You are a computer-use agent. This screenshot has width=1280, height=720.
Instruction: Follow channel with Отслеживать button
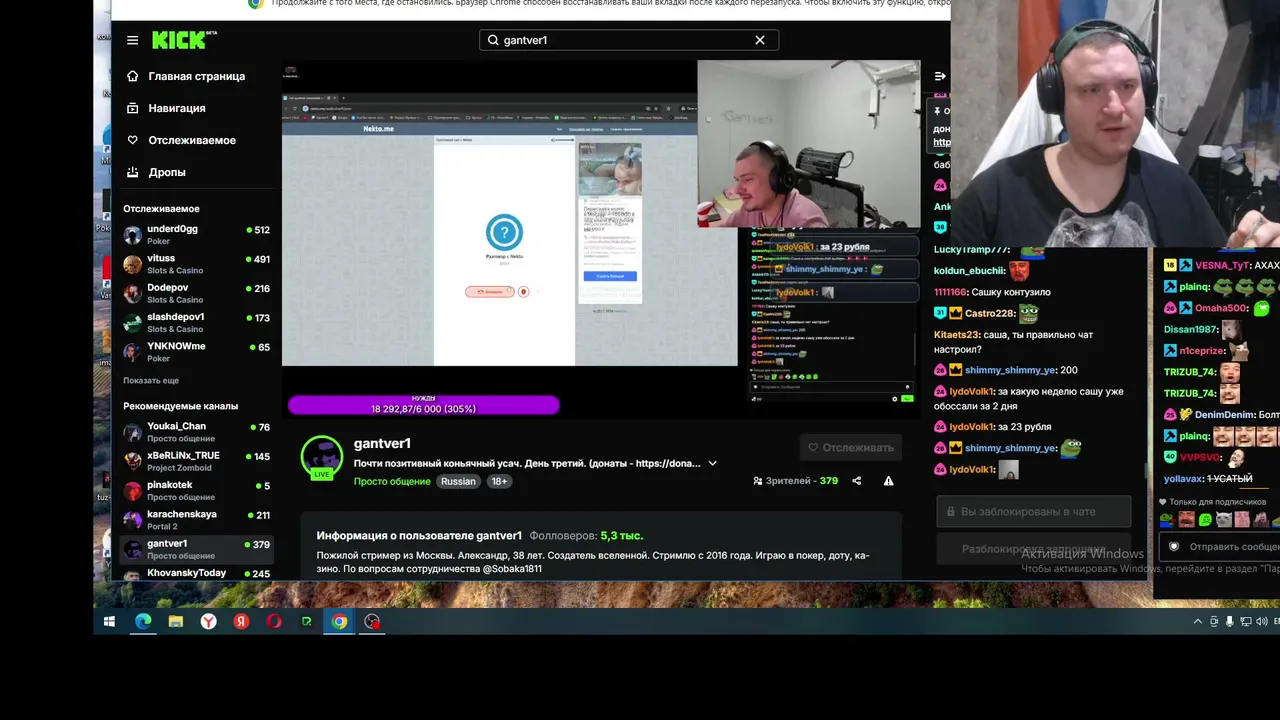pyautogui.click(x=851, y=447)
